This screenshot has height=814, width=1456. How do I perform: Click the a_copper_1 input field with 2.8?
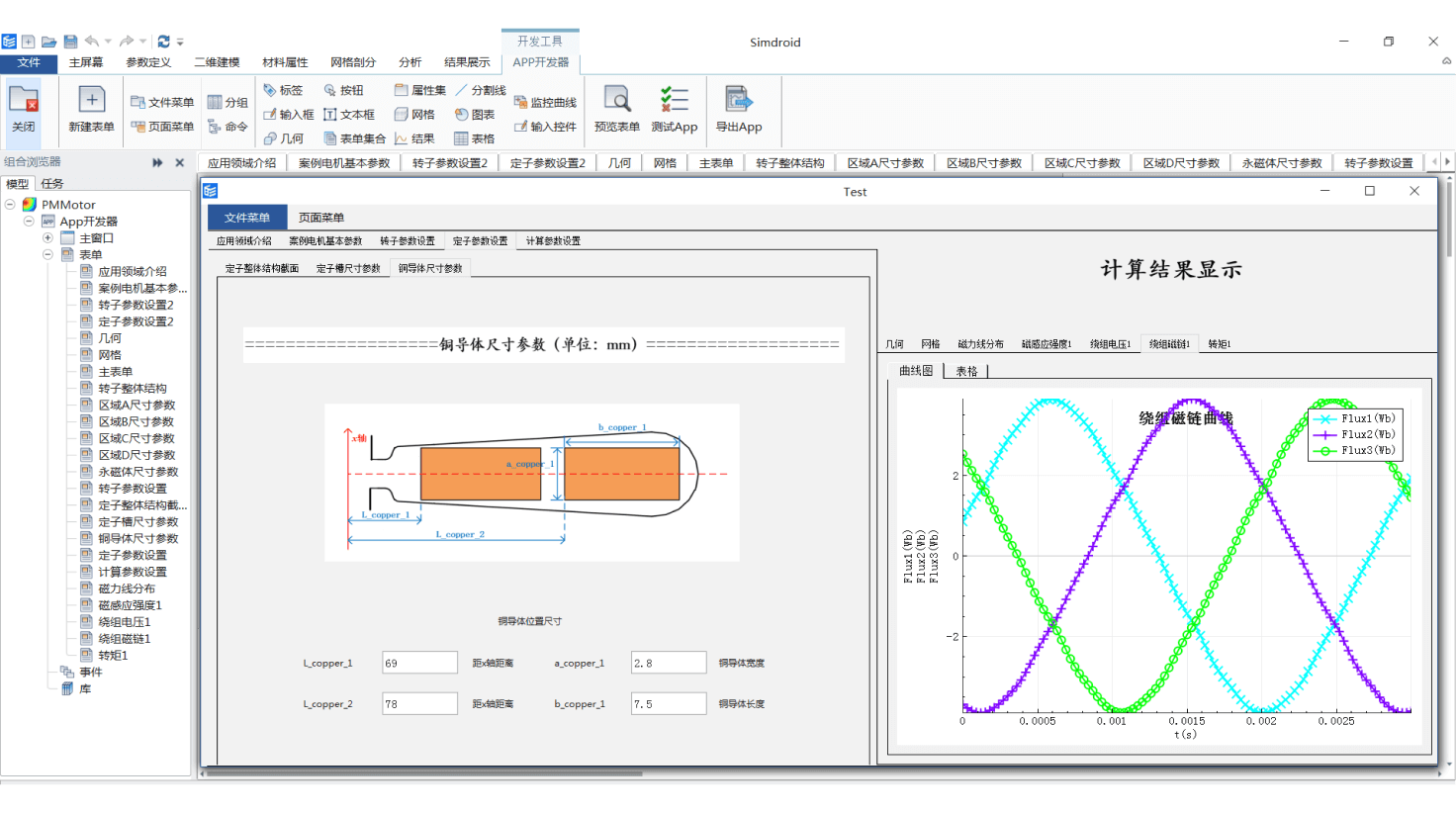[x=669, y=663]
